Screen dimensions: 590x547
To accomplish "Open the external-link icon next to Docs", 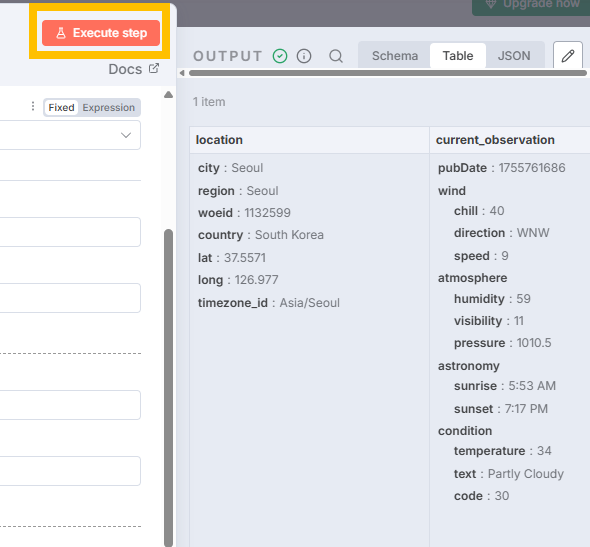I will [x=154, y=68].
